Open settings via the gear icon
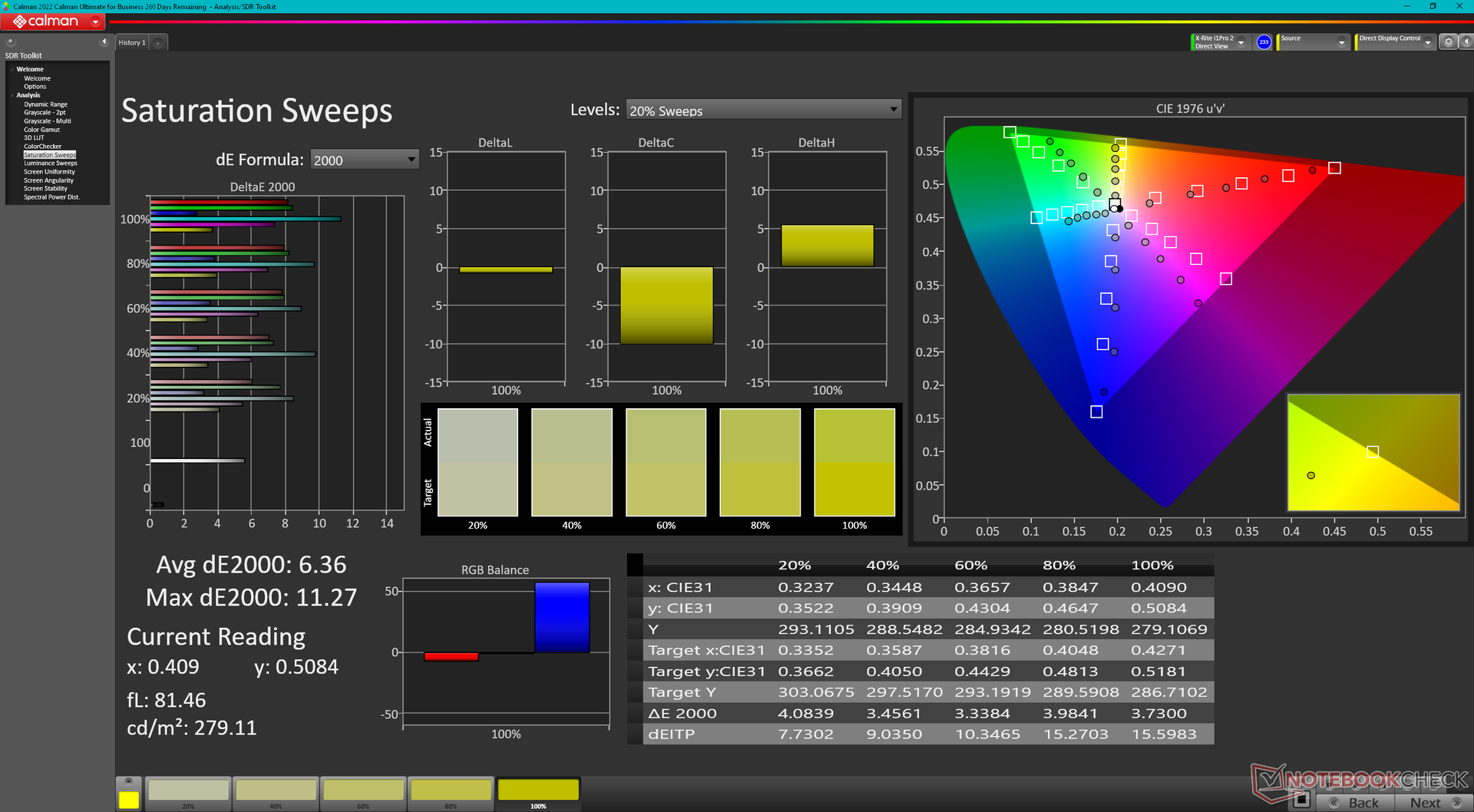The width and height of the screenshot is (1474, 812). tap(1448, 42)
